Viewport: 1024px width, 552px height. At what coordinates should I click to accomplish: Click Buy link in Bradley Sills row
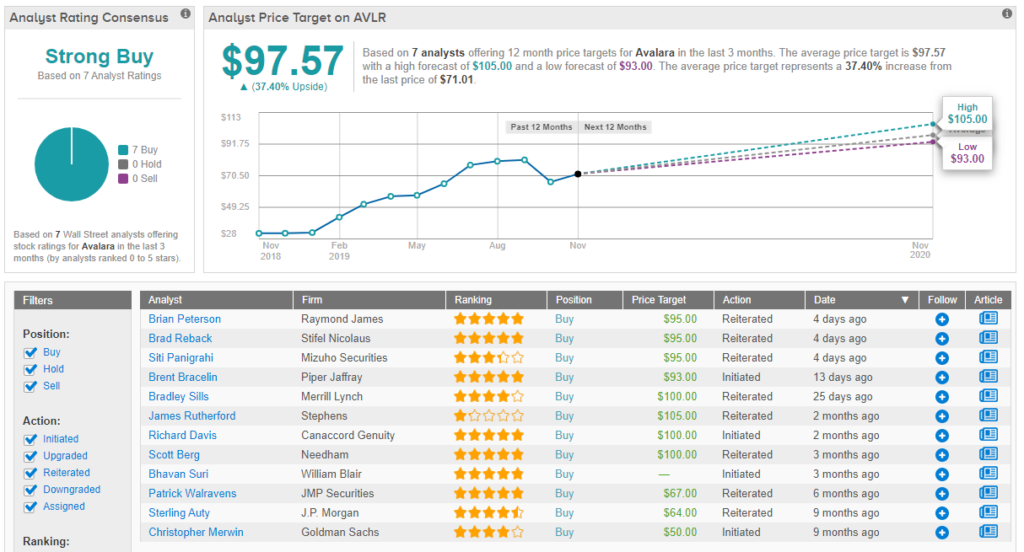click(x=564, y=397)
